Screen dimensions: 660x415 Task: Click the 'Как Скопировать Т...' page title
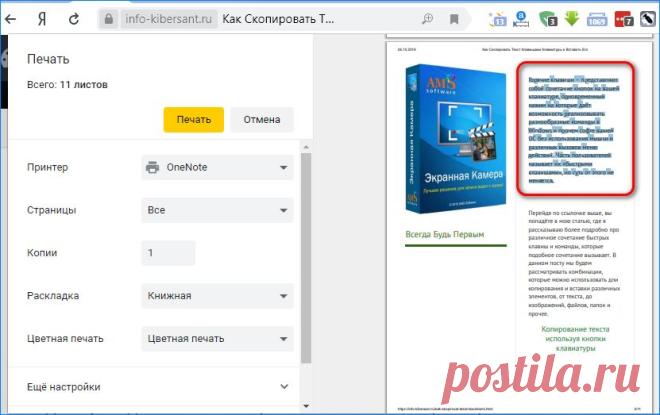[x=278, y=19]
